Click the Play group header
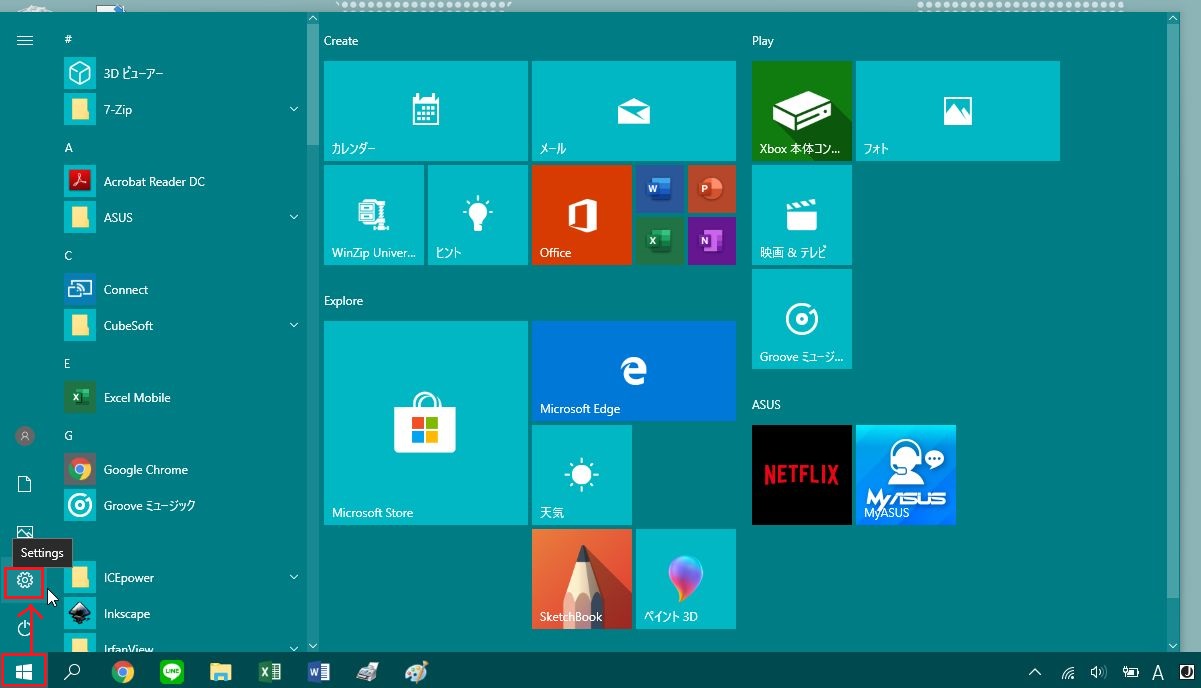This screenshot has height=688, width=1201. pos(763,41)
